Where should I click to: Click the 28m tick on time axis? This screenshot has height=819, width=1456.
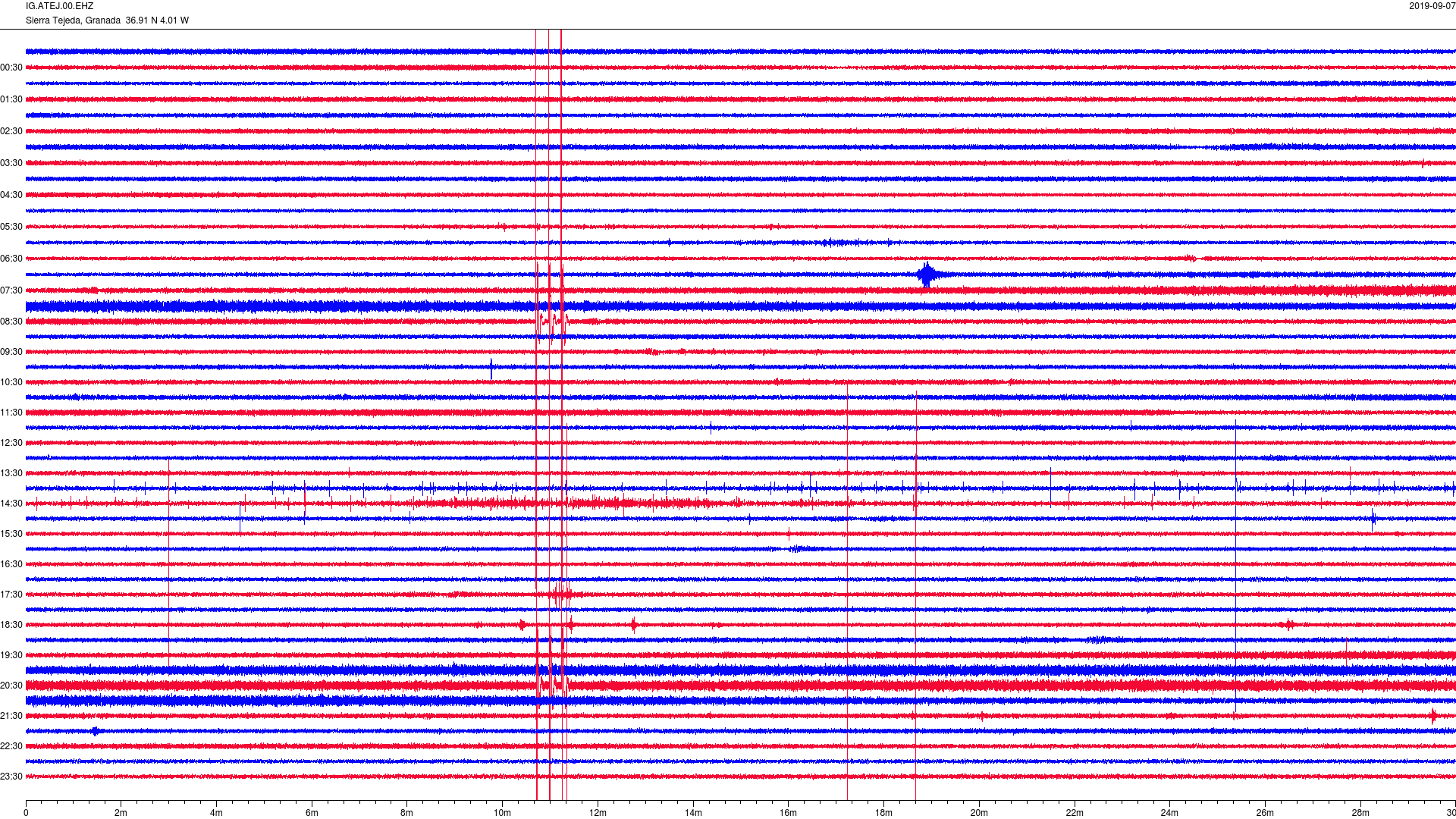coord(1360,813)
